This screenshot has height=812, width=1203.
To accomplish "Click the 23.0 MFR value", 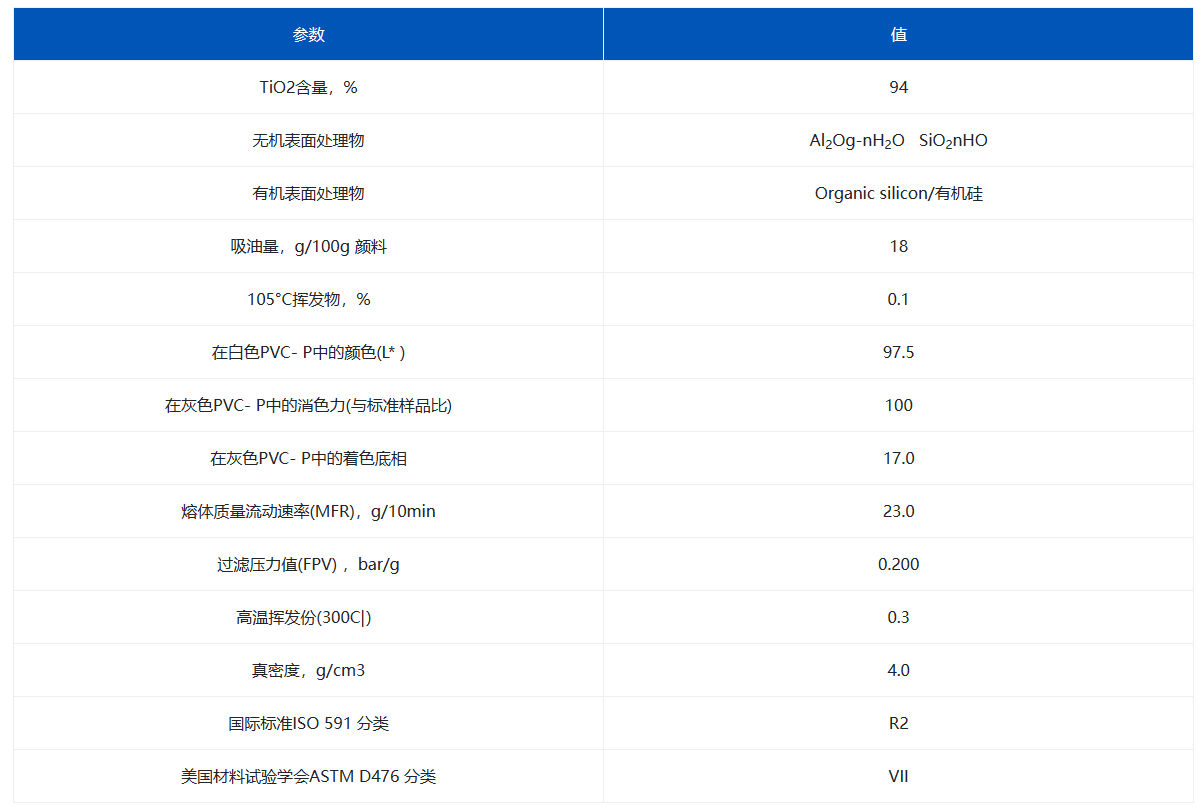I will [x=898, y=511].
